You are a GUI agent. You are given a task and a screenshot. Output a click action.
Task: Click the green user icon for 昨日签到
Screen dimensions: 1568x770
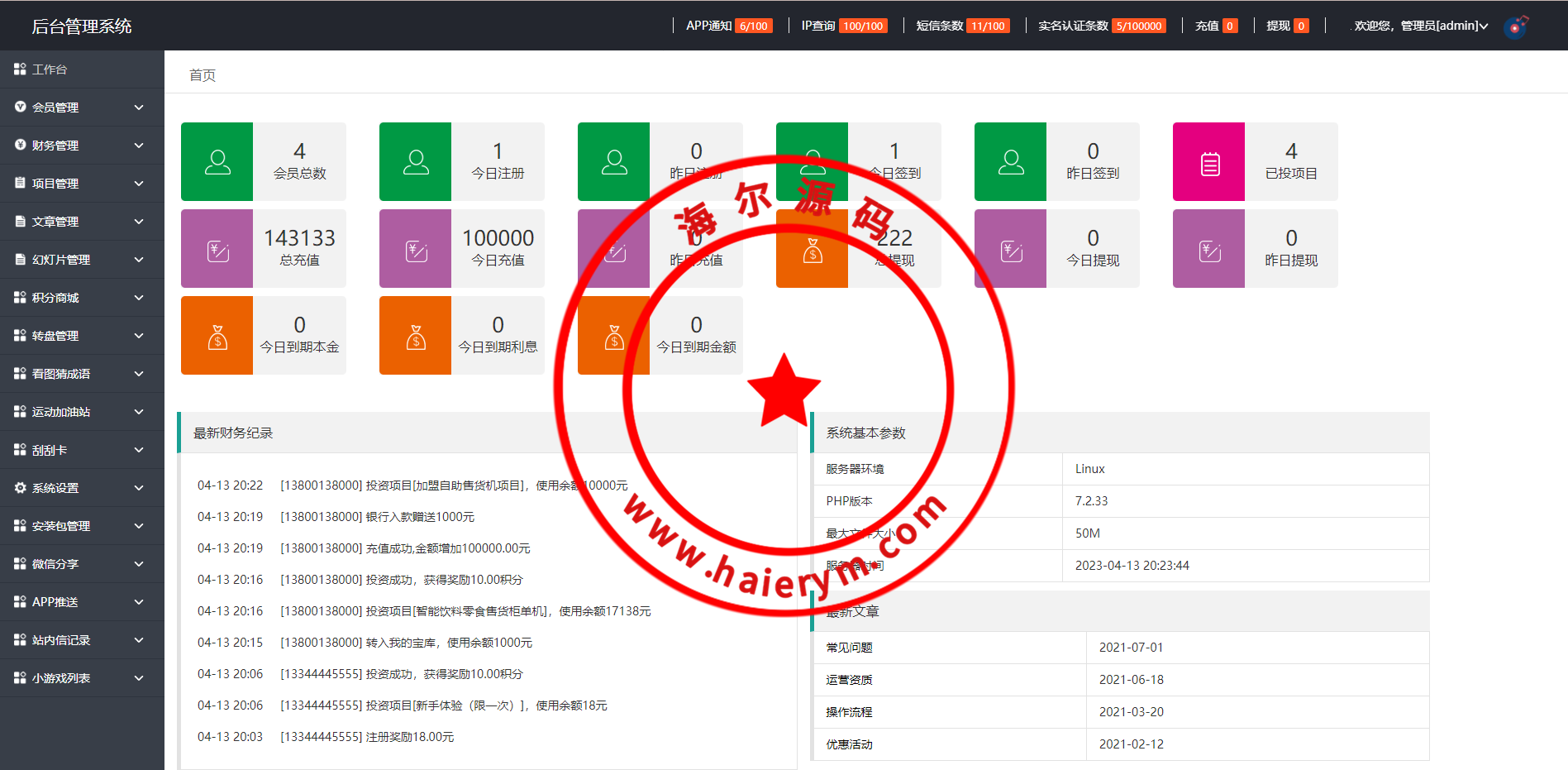point(1010,162)
